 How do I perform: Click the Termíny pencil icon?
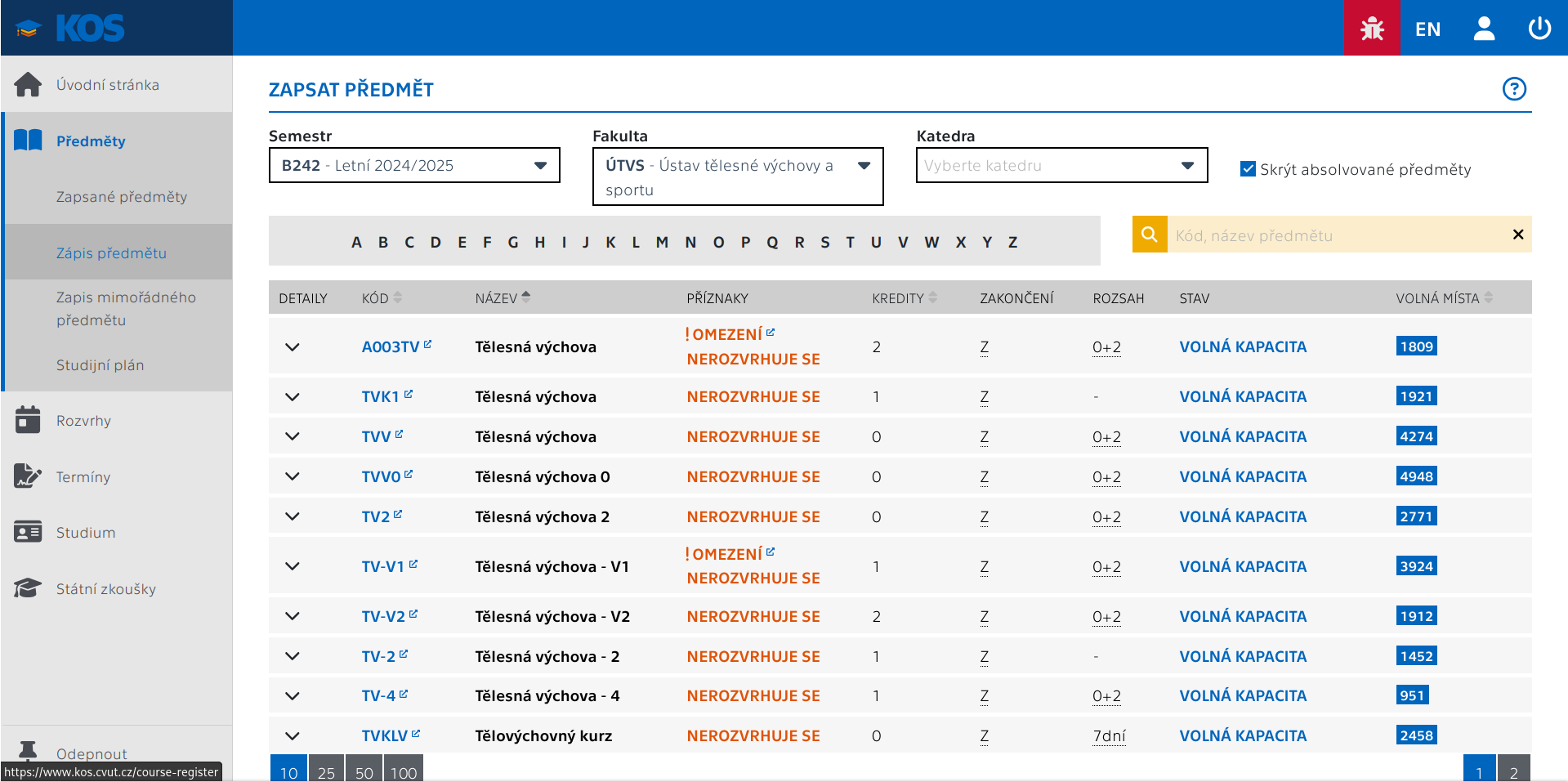point(28,476)
